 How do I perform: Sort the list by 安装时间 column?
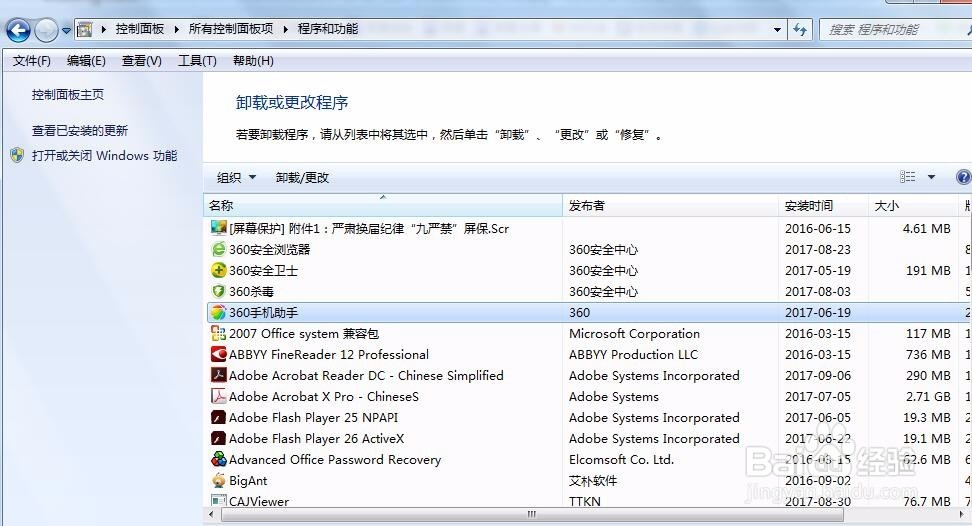[823, 206]
